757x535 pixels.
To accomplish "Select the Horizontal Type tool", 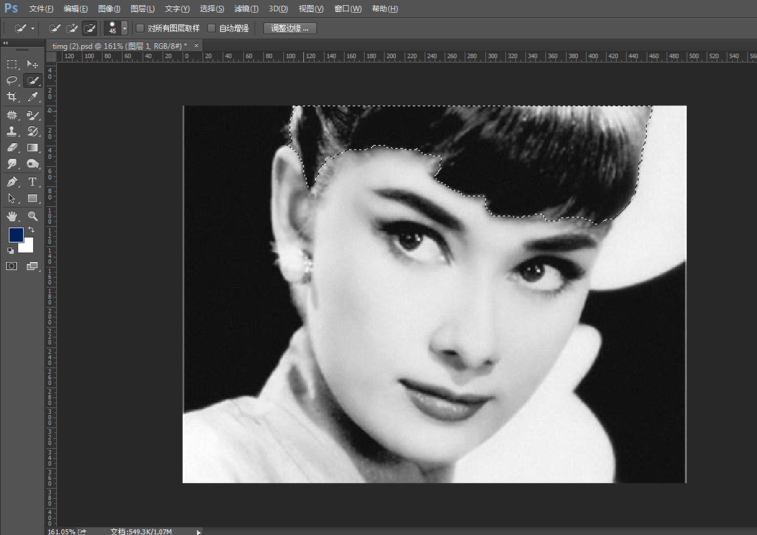I will (33, 182).
